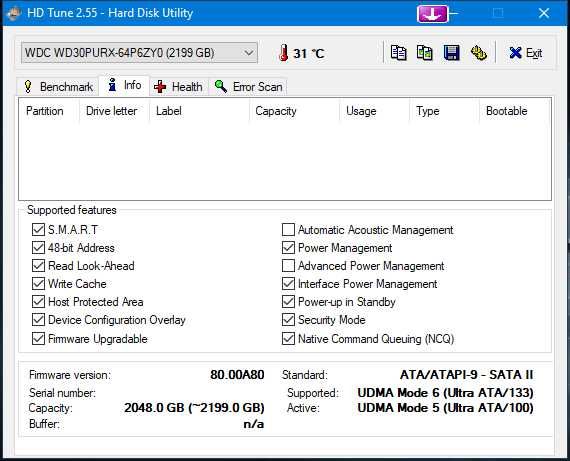The image size is (570, 461).
Task: Toggle the S.M.A.R.T checkbox
Action: tap(38, 230)
